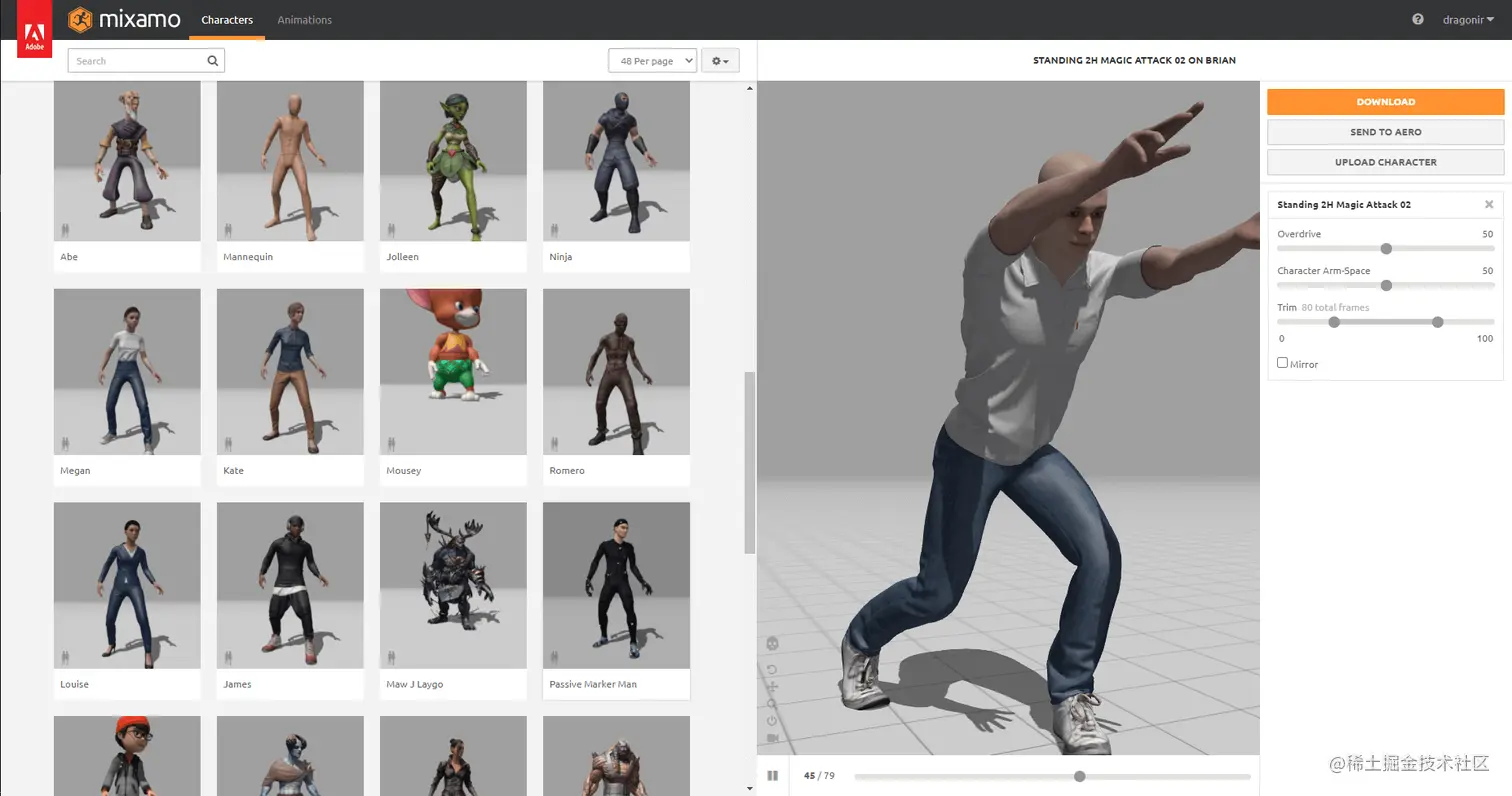
Task: Open the 48 Per page dropdown
Action: (652, 61)
